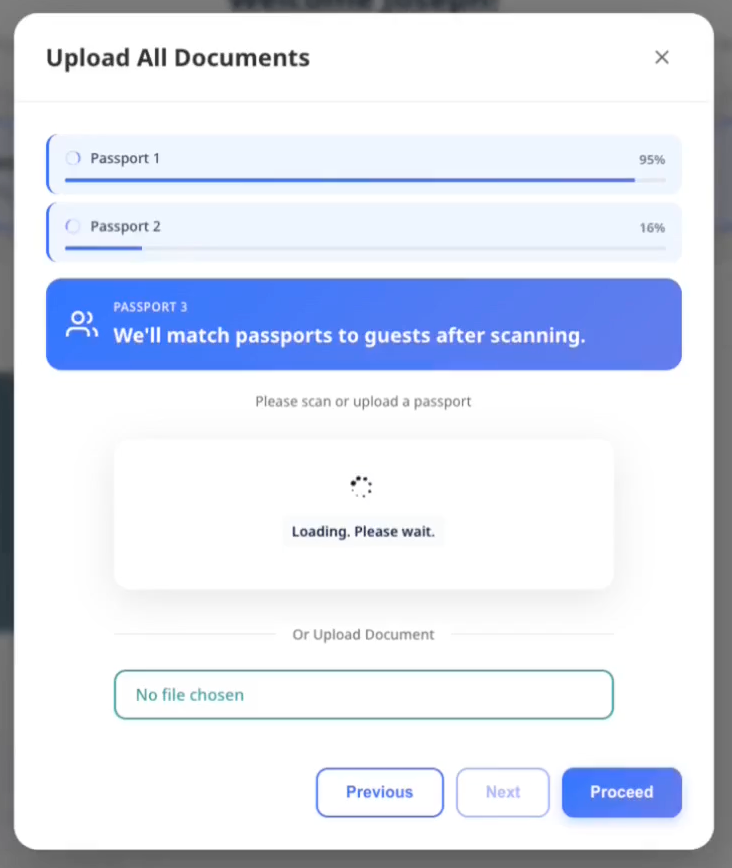Click the loading spinner icon

click(x=362, y=486)
